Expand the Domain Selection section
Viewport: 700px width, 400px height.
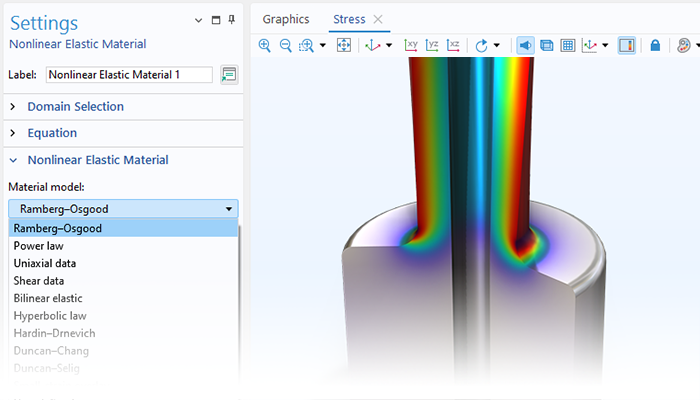pyautogui.click(x=12, y=107)
